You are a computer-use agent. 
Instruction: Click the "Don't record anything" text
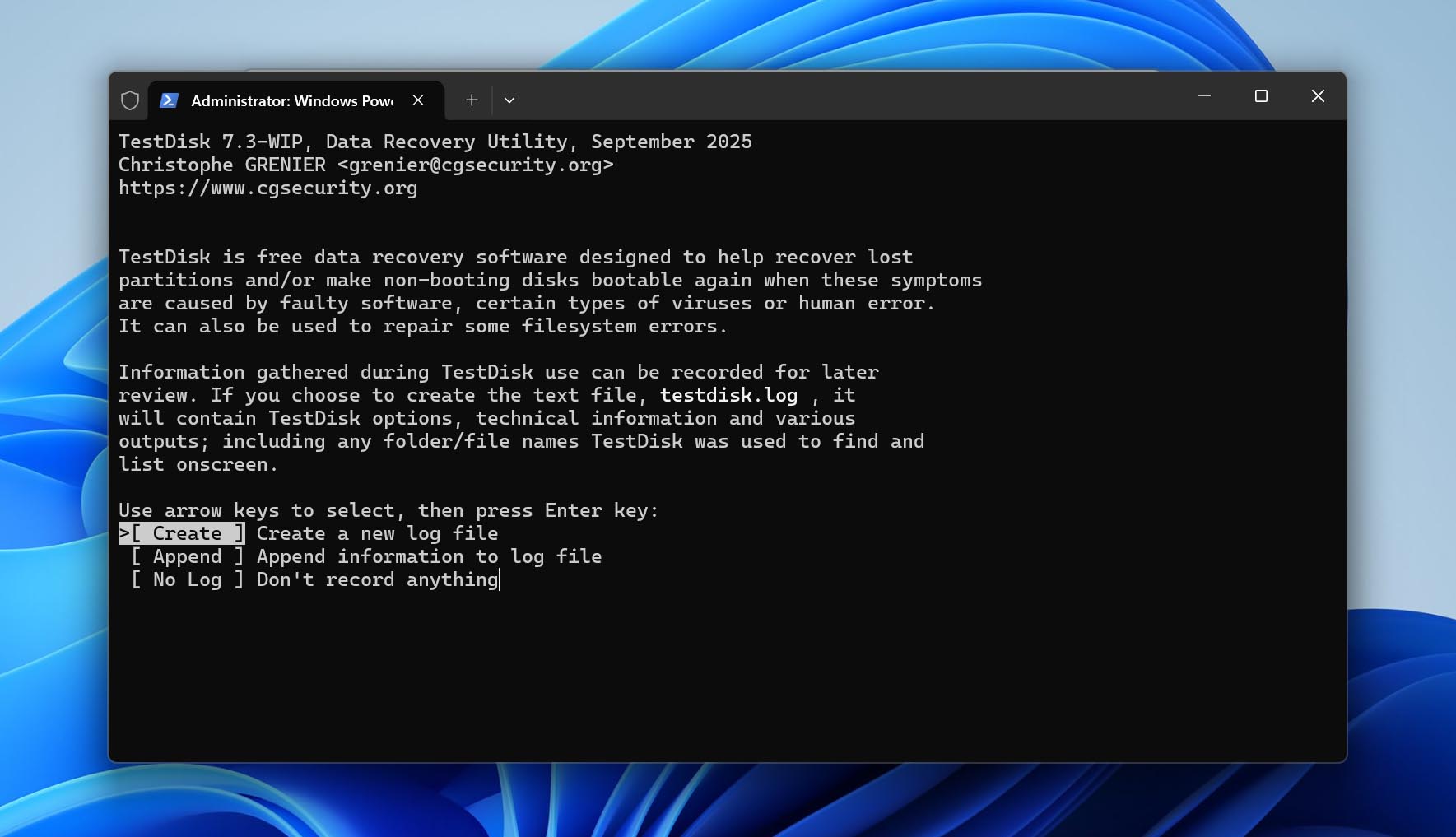[x=378, y=579]
